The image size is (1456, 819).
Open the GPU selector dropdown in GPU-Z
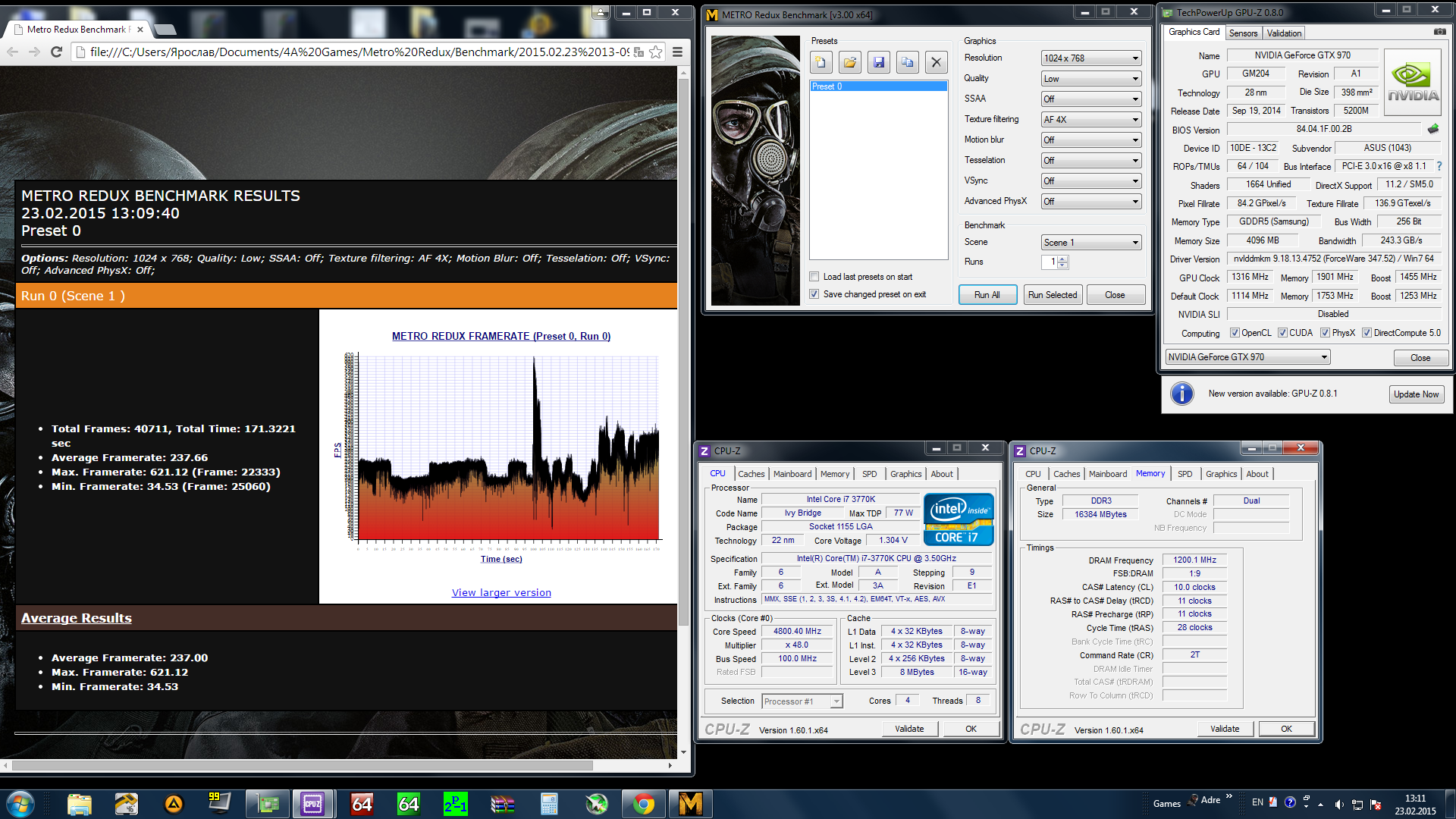[x=1247, y=357]
